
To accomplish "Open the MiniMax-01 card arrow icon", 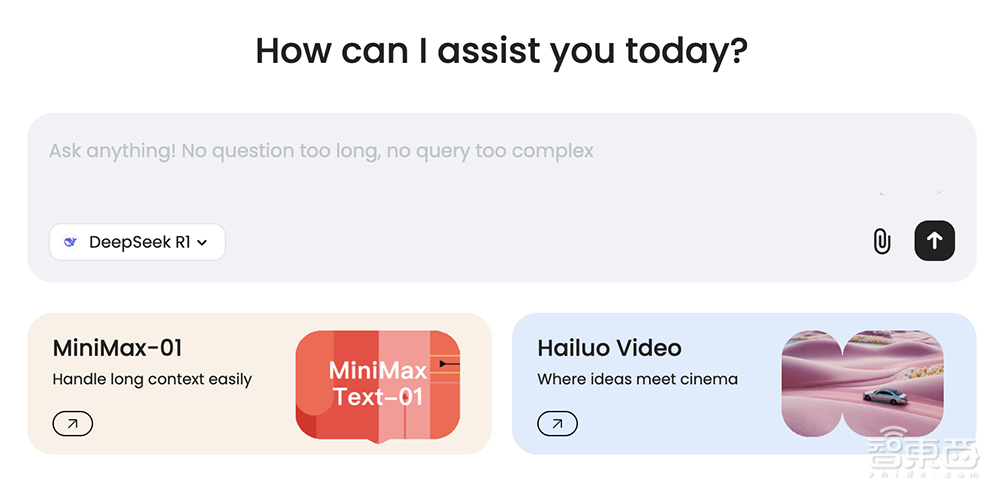I will [x=72, y=424].
